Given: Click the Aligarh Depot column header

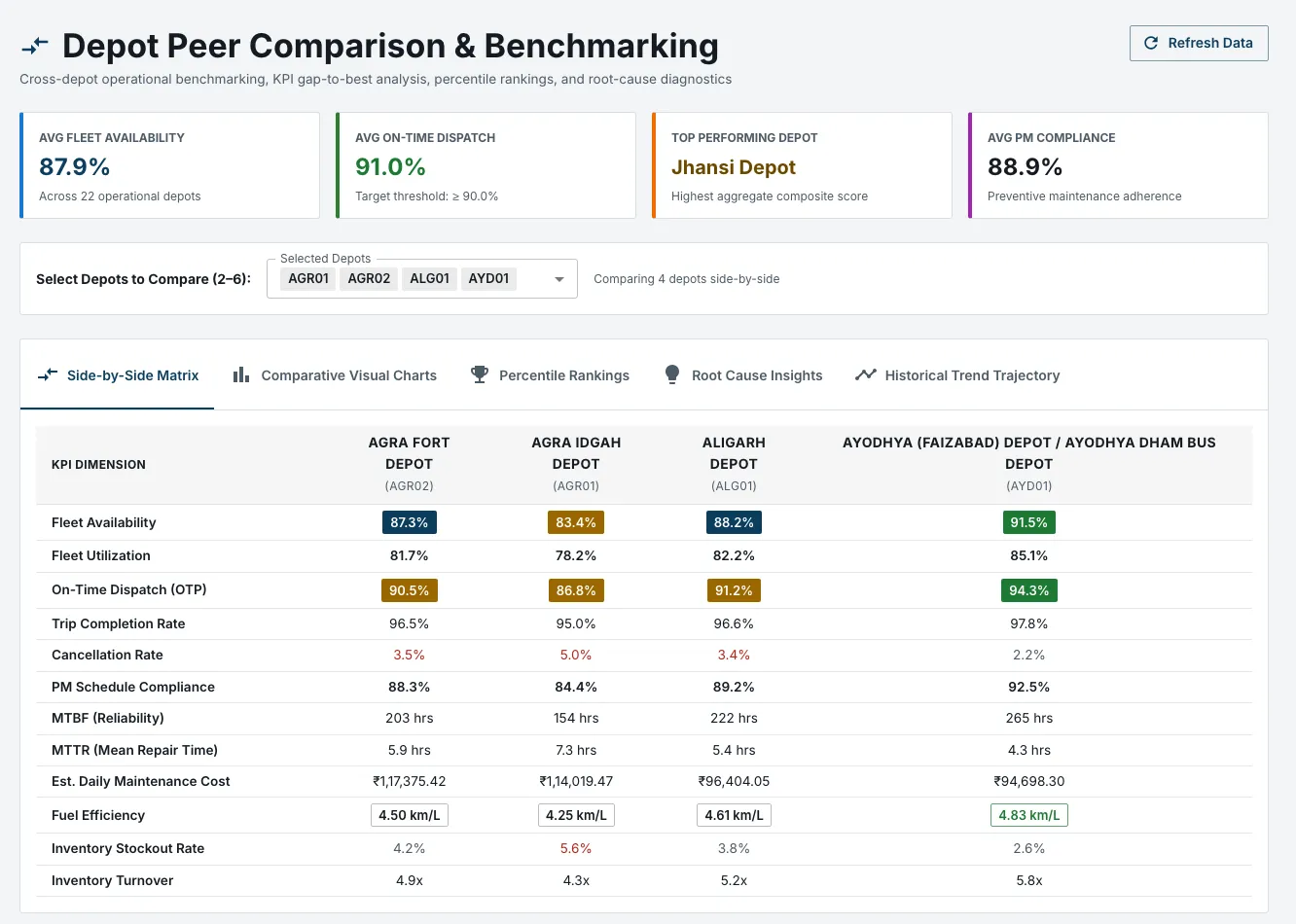Looking at the screenshot, I should [734, 464].
